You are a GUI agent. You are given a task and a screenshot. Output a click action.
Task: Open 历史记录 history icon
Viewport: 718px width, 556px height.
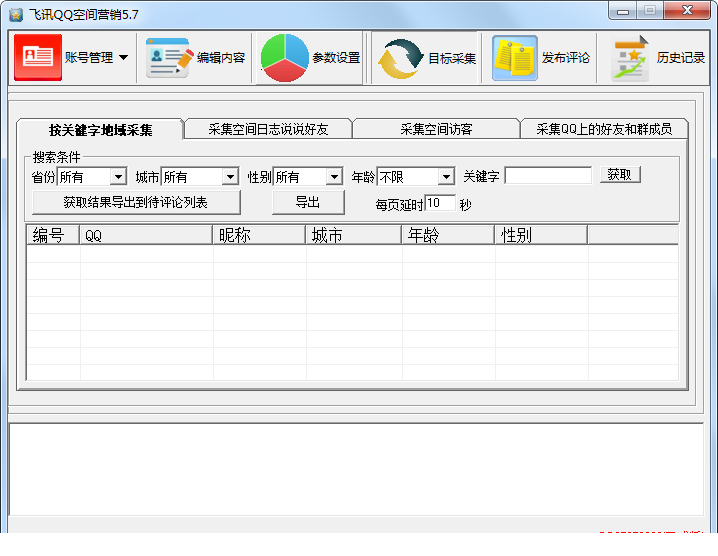point(630,58)
